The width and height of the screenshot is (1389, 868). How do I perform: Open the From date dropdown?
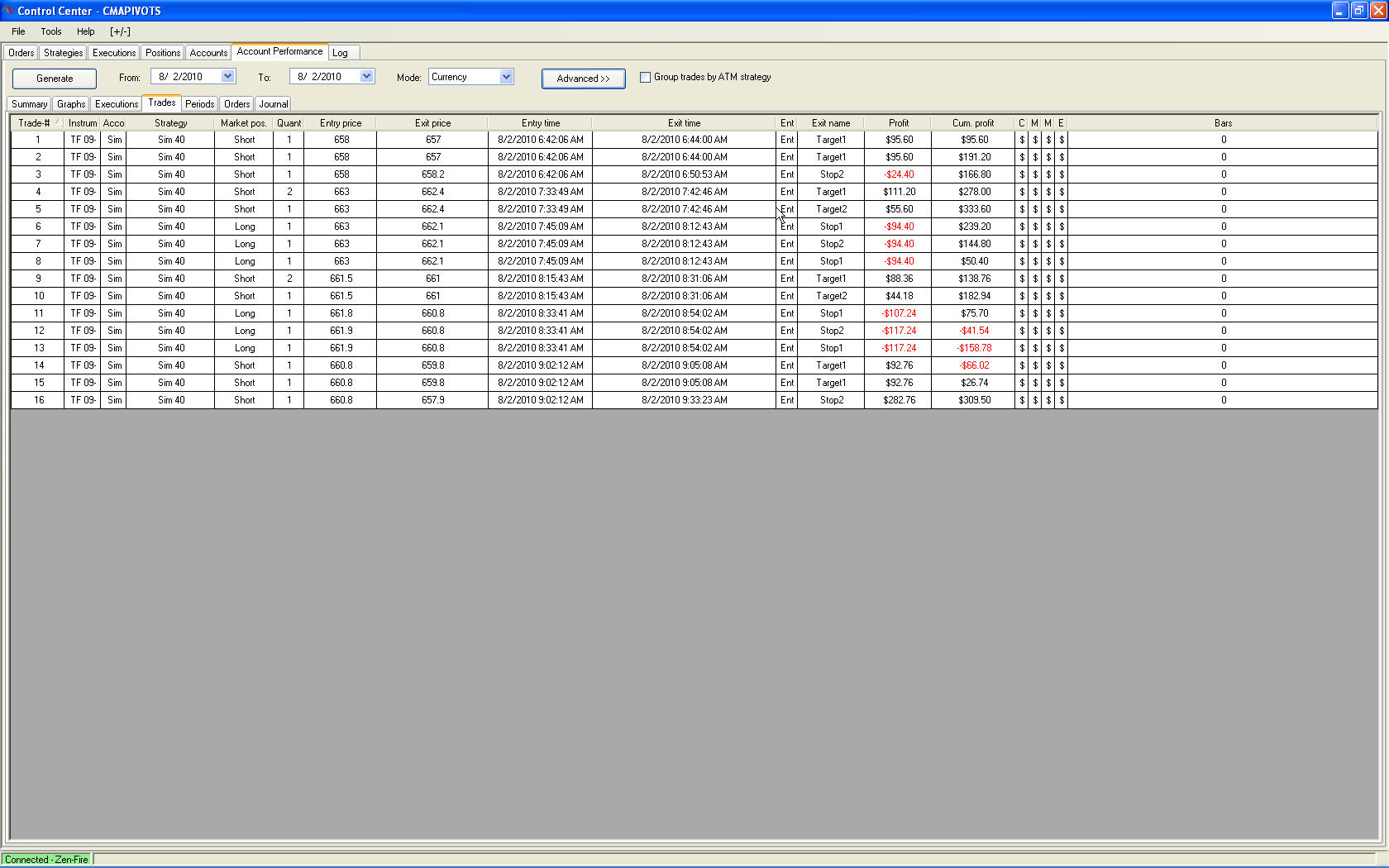pyautogui.click(x=227, y=76)
